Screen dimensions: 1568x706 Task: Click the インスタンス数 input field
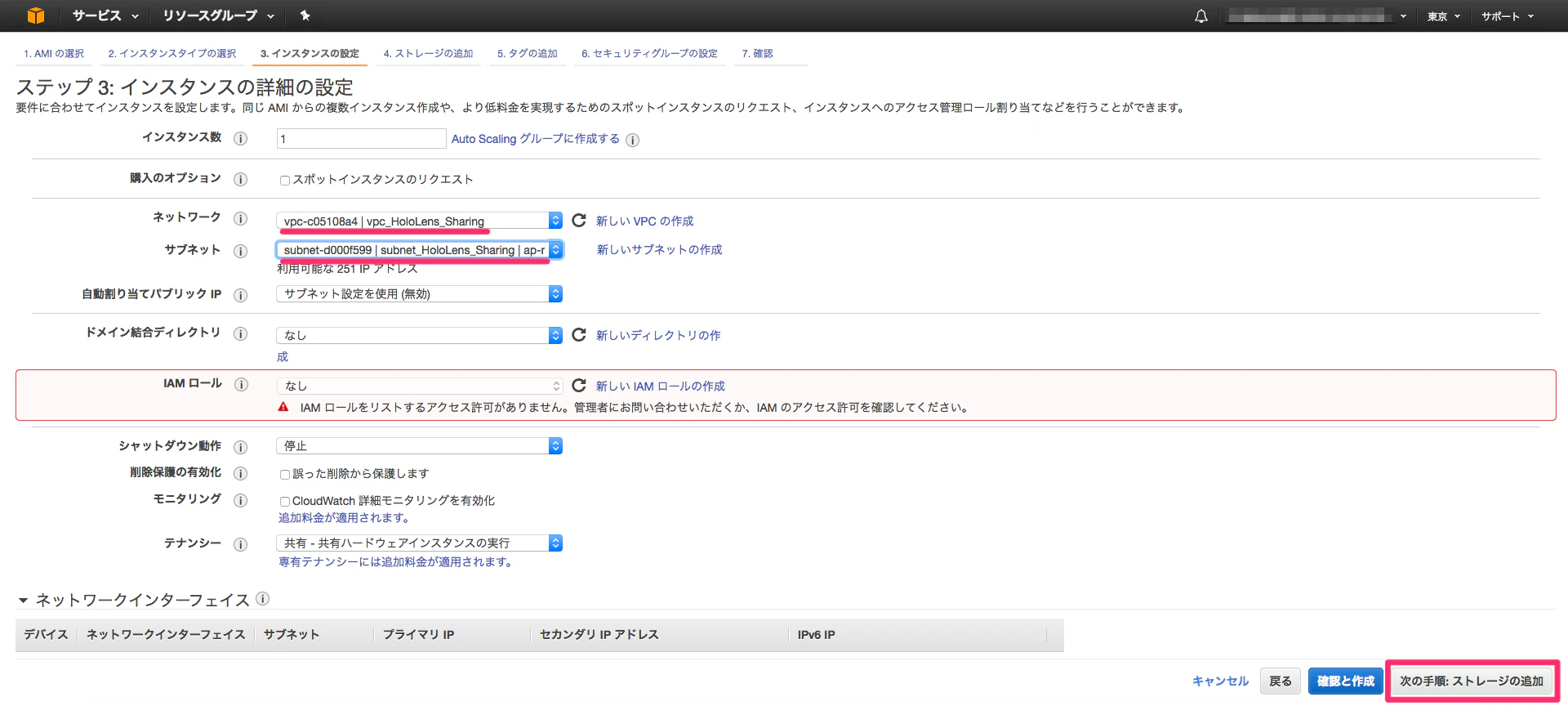pos(361,139)
